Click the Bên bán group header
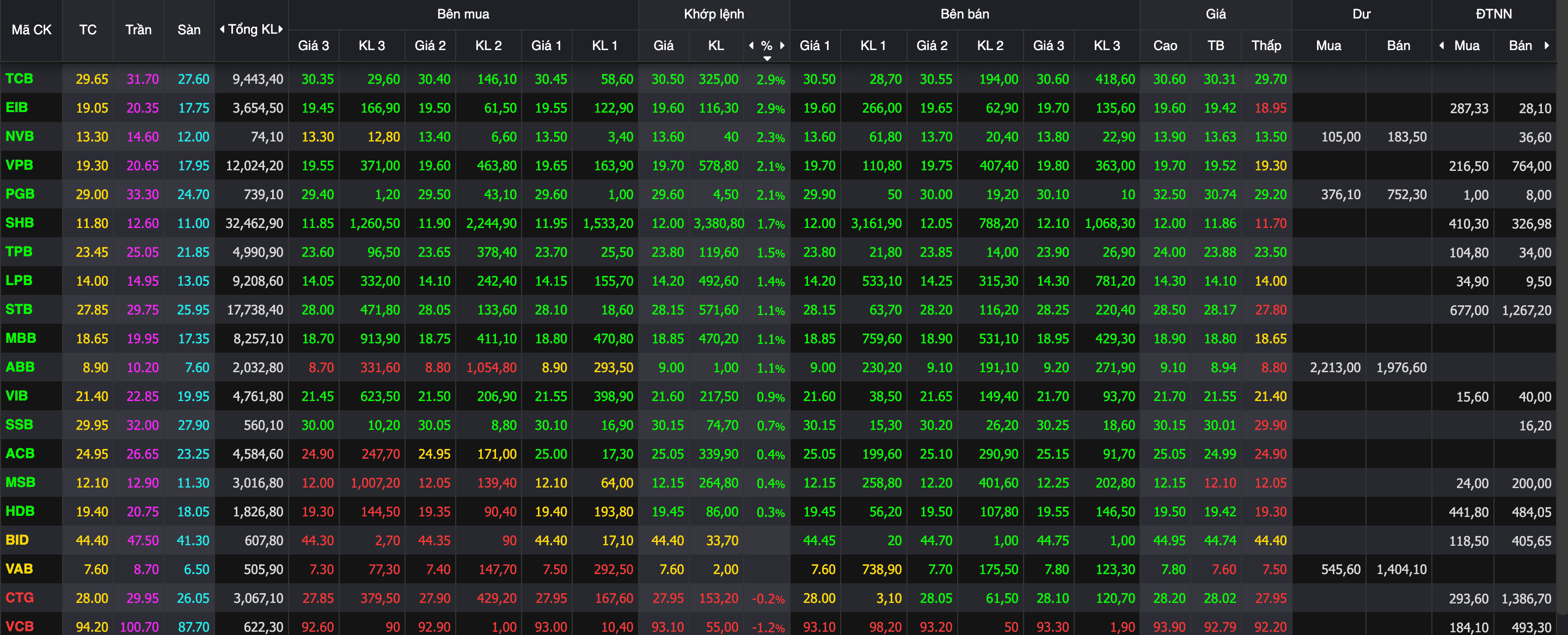Screen dimensions: 1568x635 tap(965, 14)
